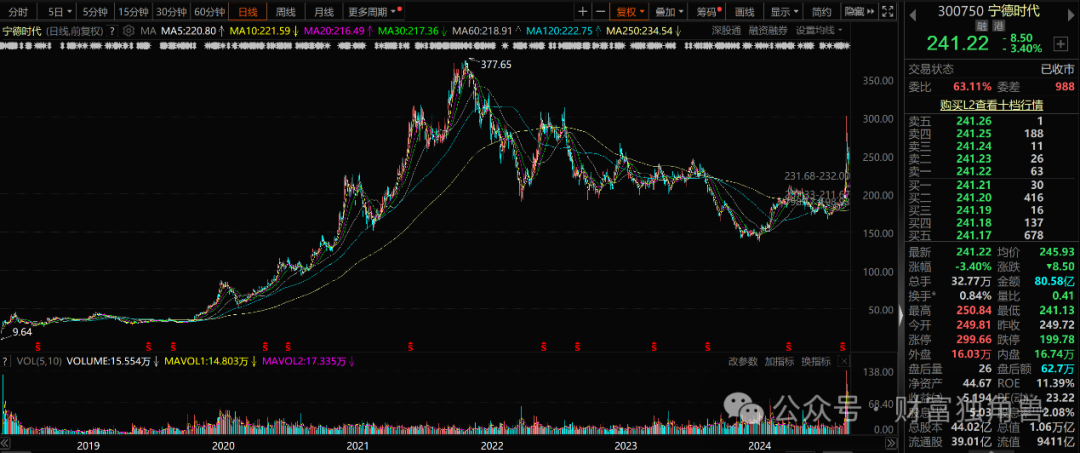The image size is (1080, 453).
Task: Expand the 5日 period dropdown
Action: 60,12
